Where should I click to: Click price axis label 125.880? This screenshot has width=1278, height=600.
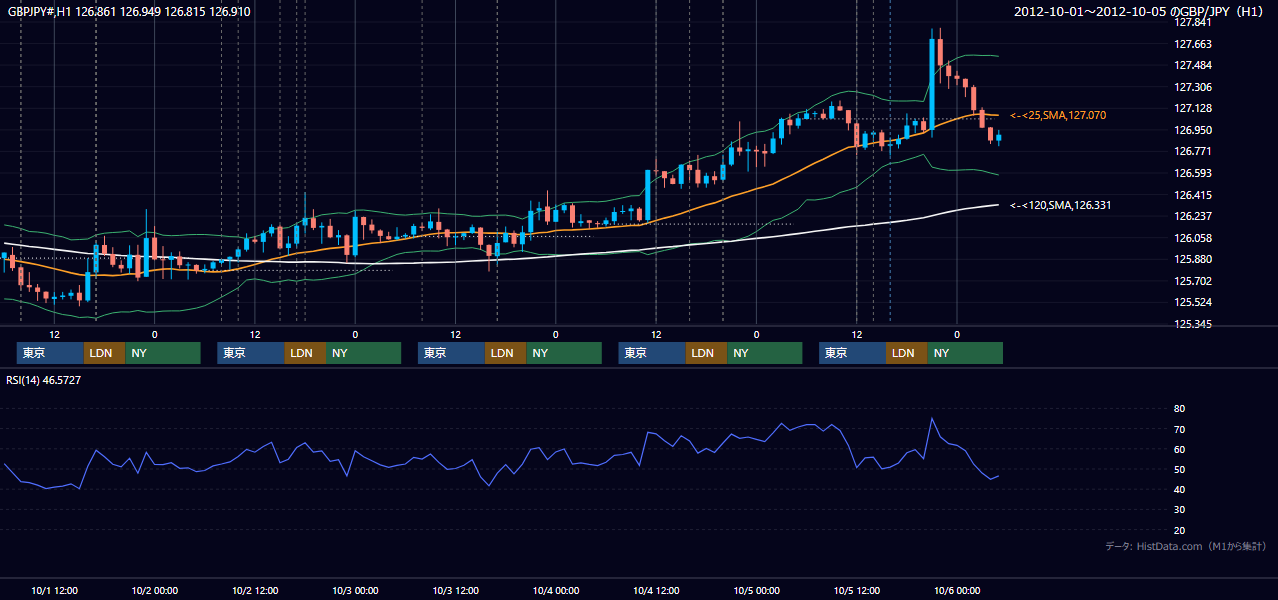[x=1195, y=259]
